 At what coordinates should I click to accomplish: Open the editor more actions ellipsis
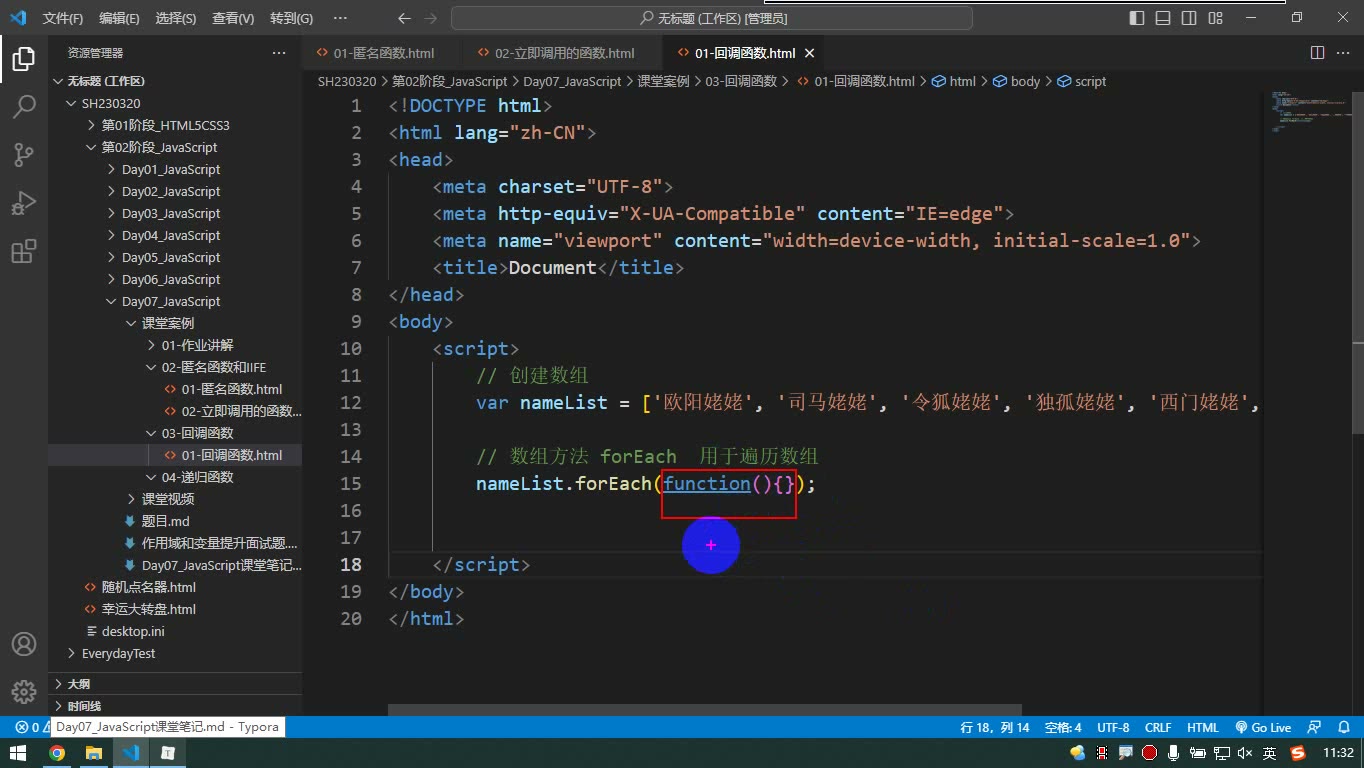(1343, 53)
